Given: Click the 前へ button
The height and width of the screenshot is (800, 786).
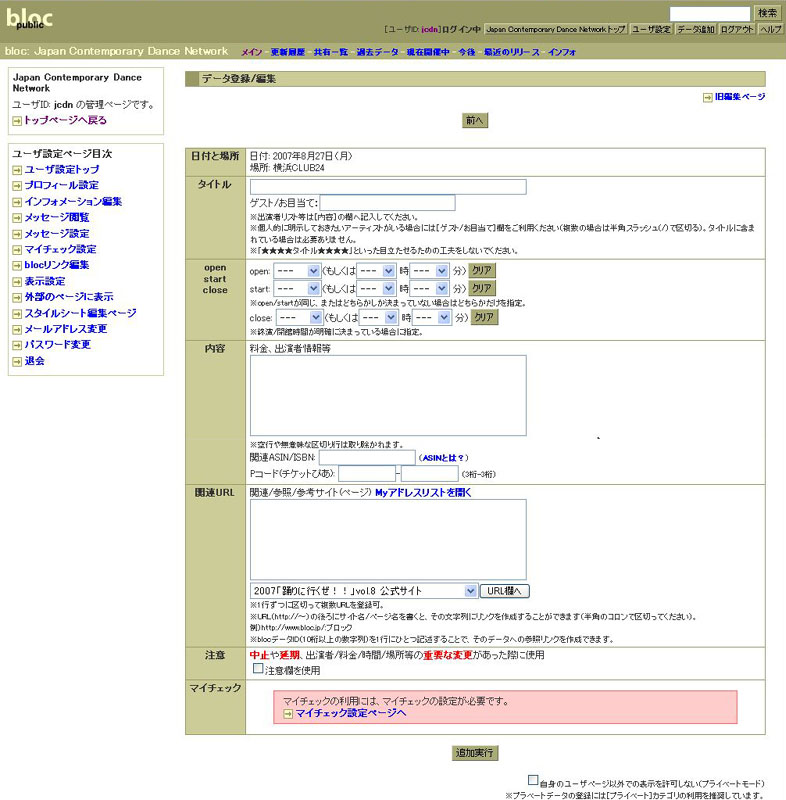Looking at the screenshot, I should 474,120.
